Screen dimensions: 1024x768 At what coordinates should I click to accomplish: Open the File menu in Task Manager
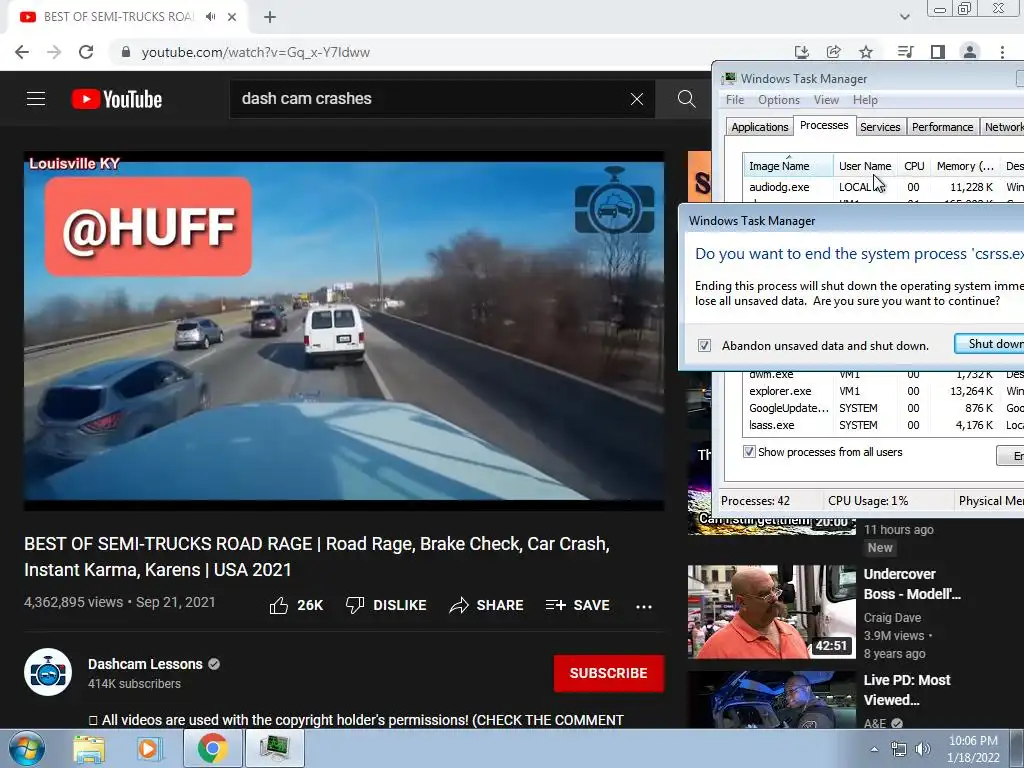point(735,100)
